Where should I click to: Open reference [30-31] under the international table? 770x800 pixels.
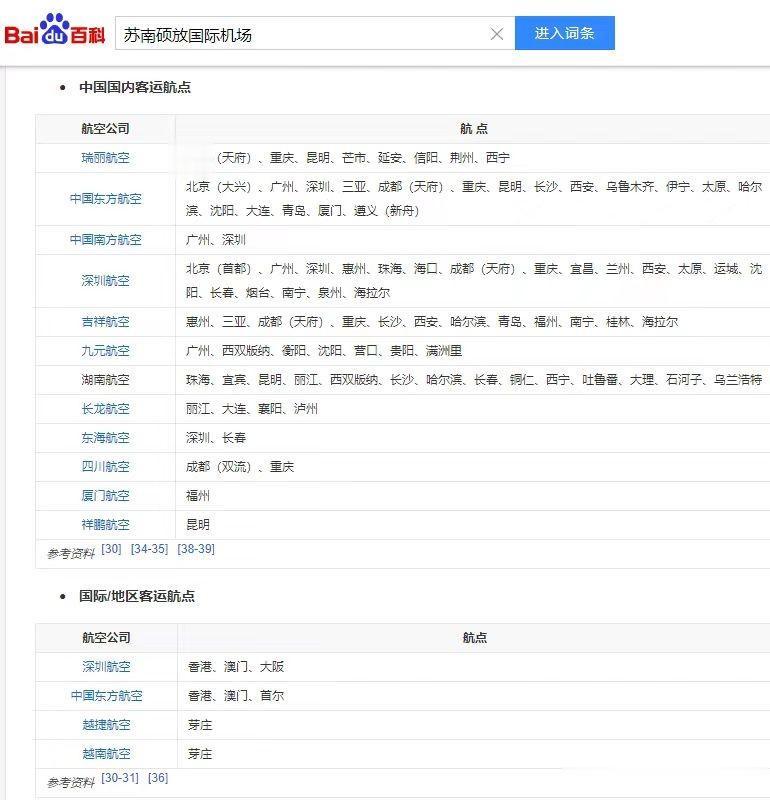click(x=120, y=778)
